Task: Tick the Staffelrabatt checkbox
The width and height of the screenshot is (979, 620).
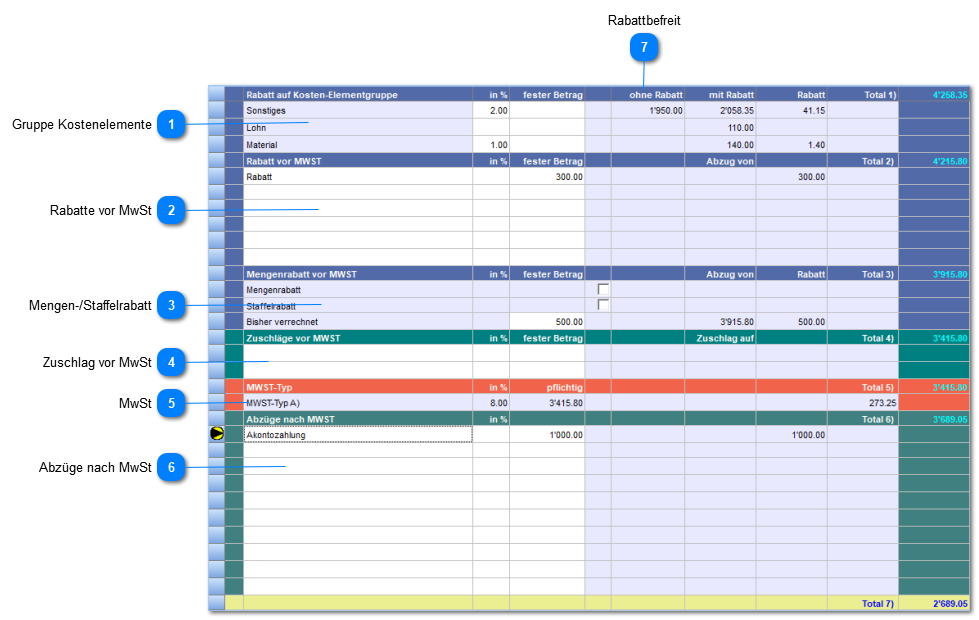Action: pyautogui.click(x=603, y=305)
